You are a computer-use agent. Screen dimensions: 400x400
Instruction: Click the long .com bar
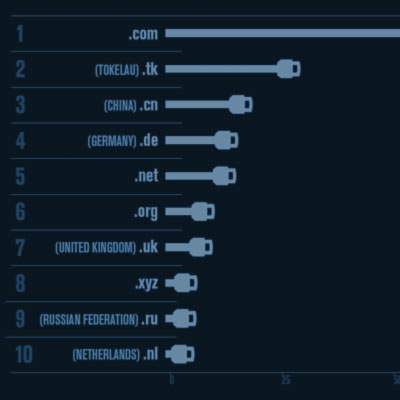coord(283,33)
